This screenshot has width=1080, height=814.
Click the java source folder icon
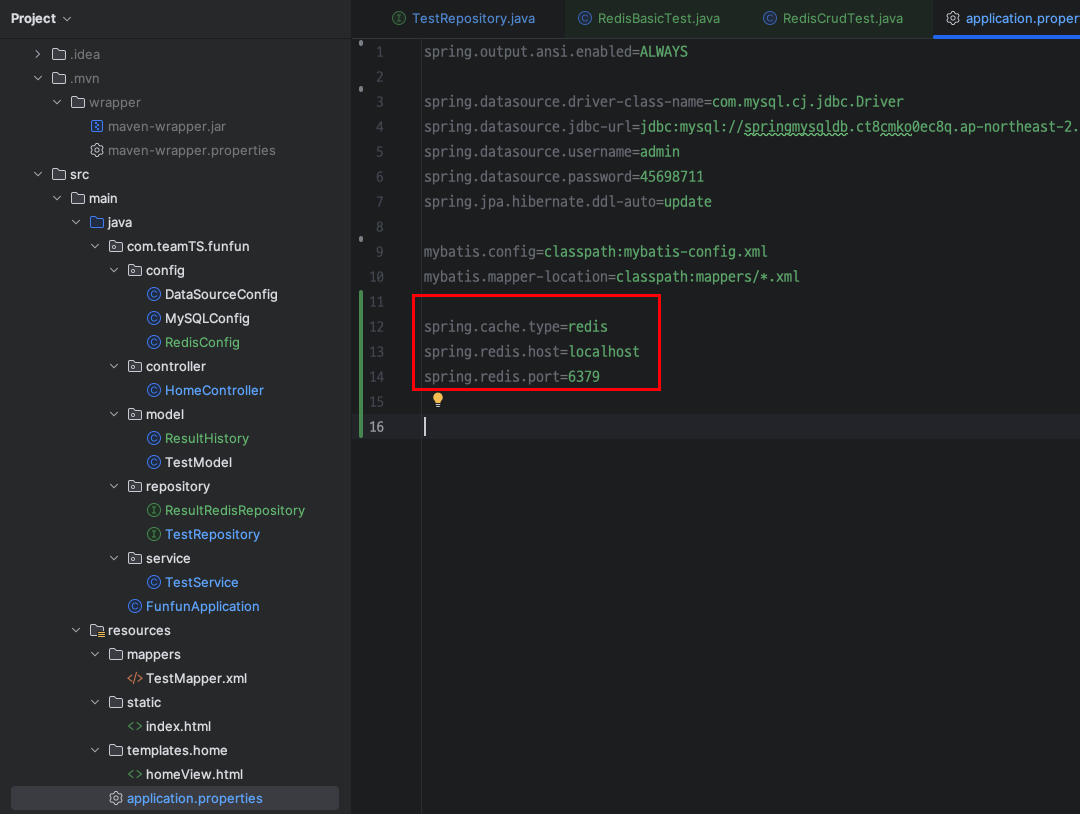click(97, 222)
